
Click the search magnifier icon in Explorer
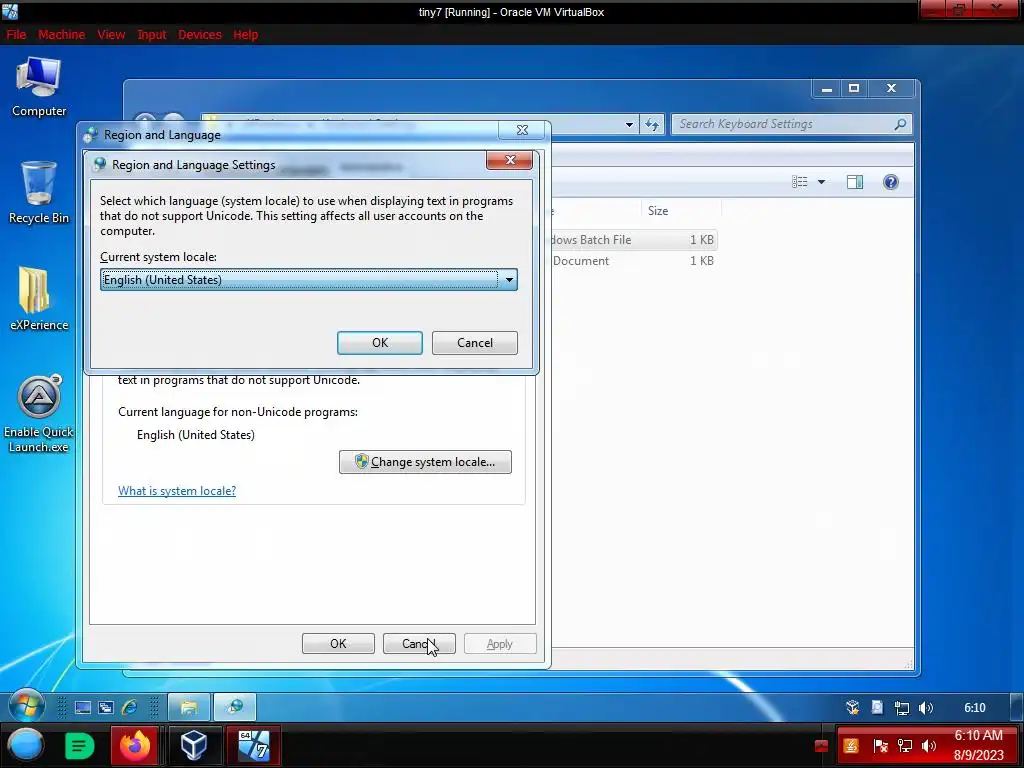click(x=901, y=124)
